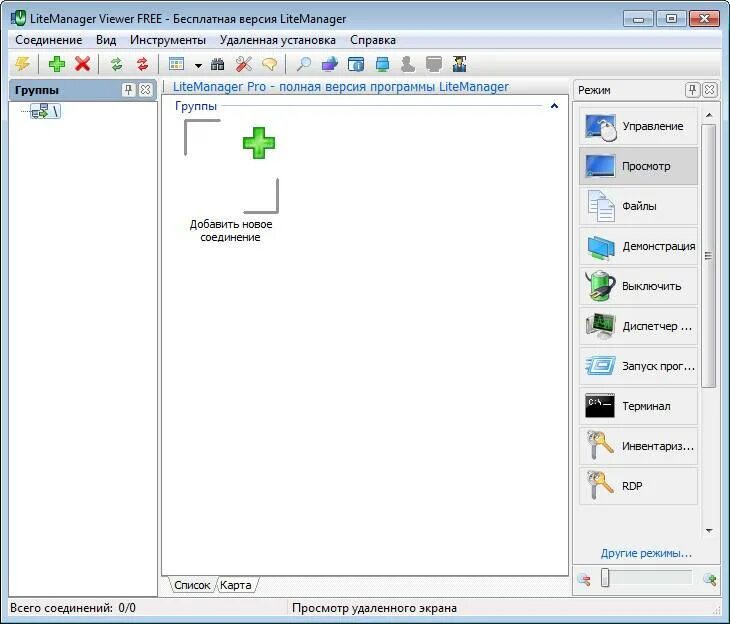Open the Вид menu
Viewport: 730px width, 624px height.
[x=106, y=40]
